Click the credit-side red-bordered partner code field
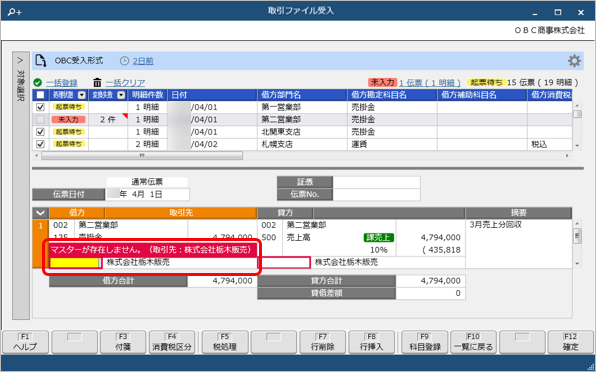The image size is (596, 372). [284, 262]
